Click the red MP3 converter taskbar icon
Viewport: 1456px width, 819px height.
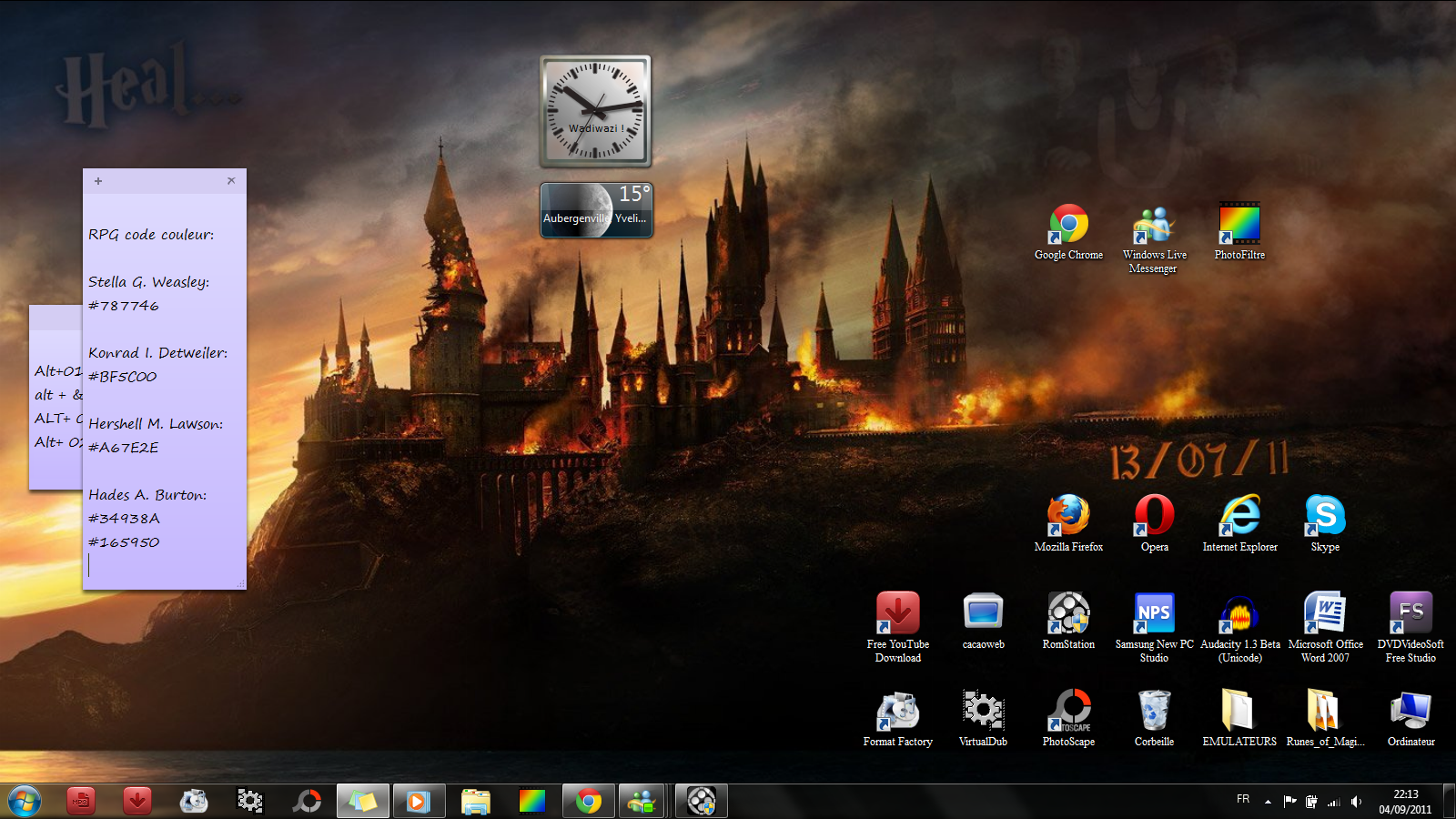[81, 801]
